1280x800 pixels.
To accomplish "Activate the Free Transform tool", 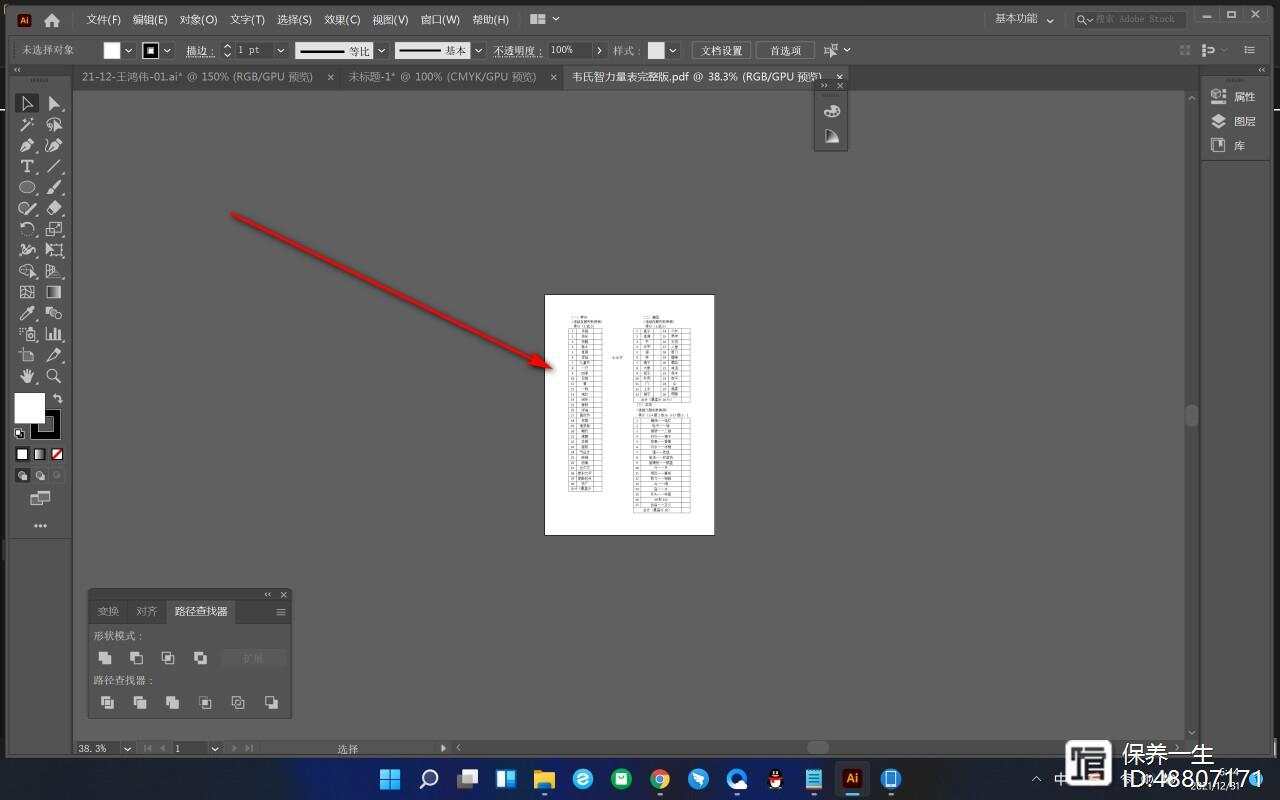I will (x=54, y=251).
